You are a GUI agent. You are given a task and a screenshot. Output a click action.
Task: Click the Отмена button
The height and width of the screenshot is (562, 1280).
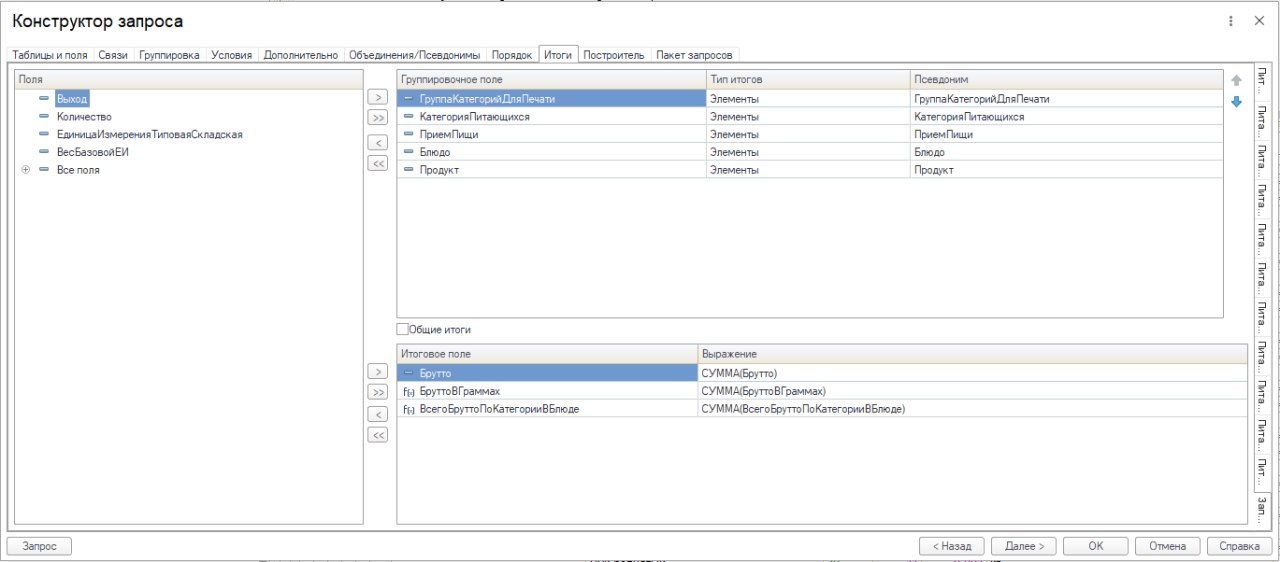tap(1168, 546)
